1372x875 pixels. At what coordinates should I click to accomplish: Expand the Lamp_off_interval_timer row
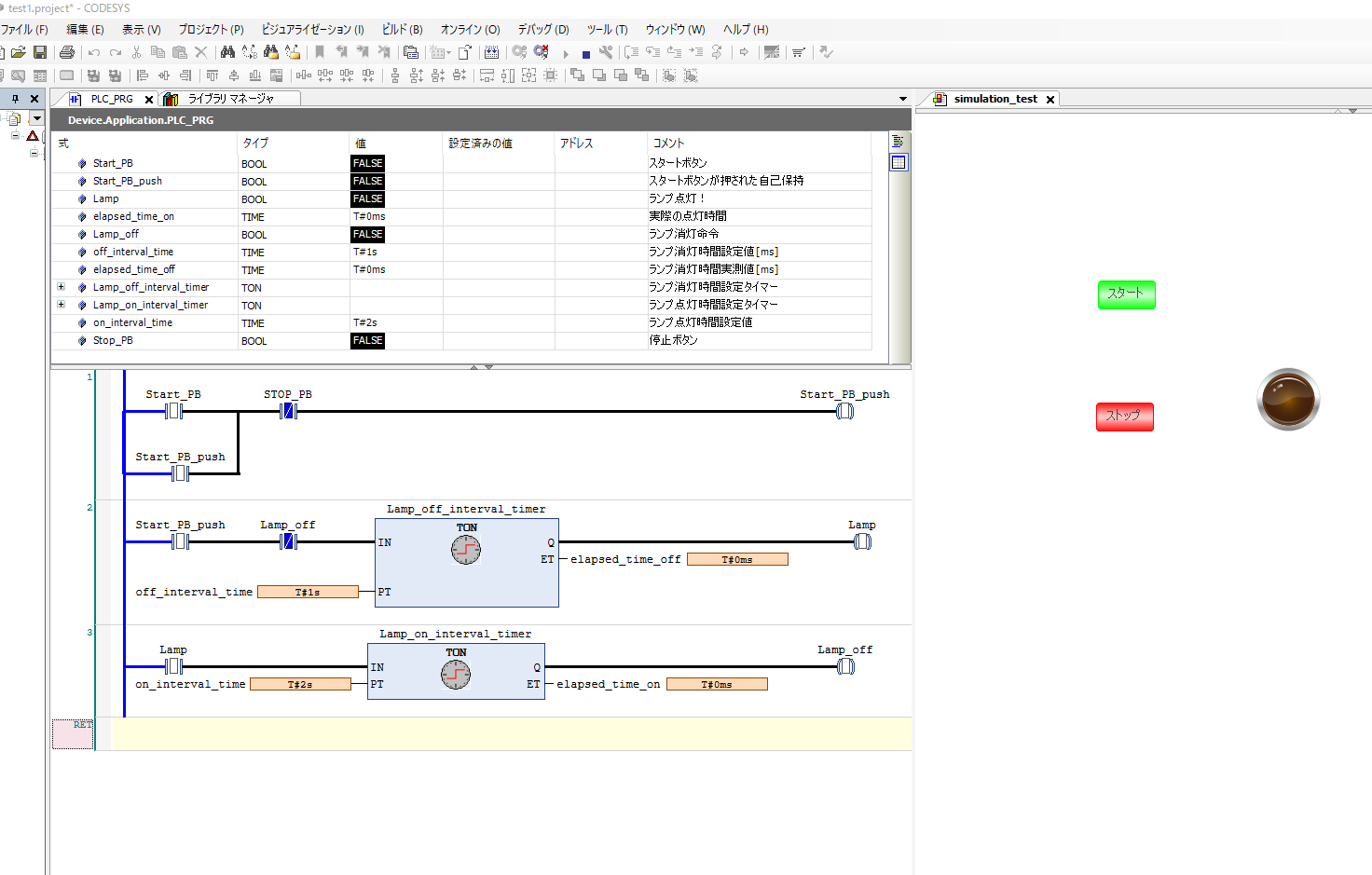point(61,287)
